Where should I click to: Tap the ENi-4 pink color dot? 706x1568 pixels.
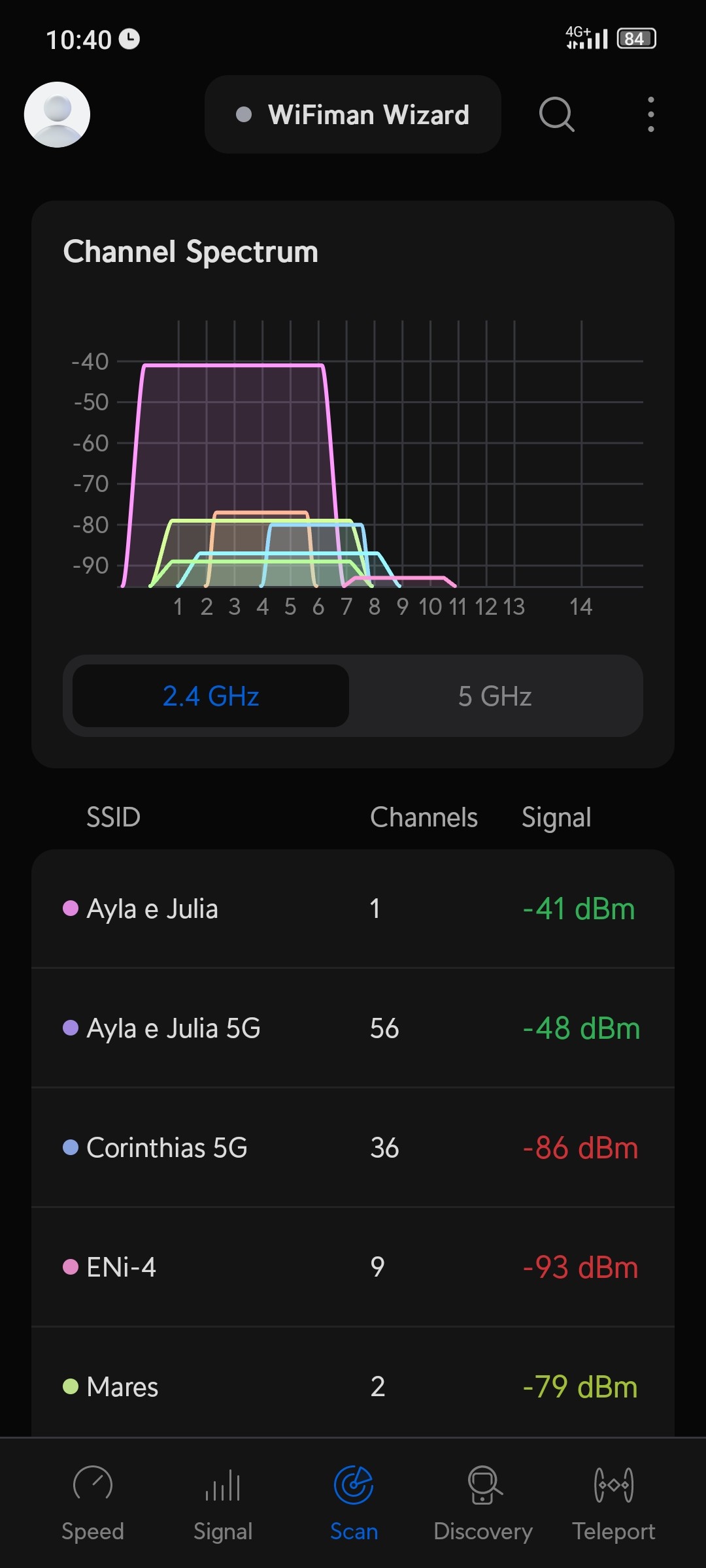tap(71, 1267)
